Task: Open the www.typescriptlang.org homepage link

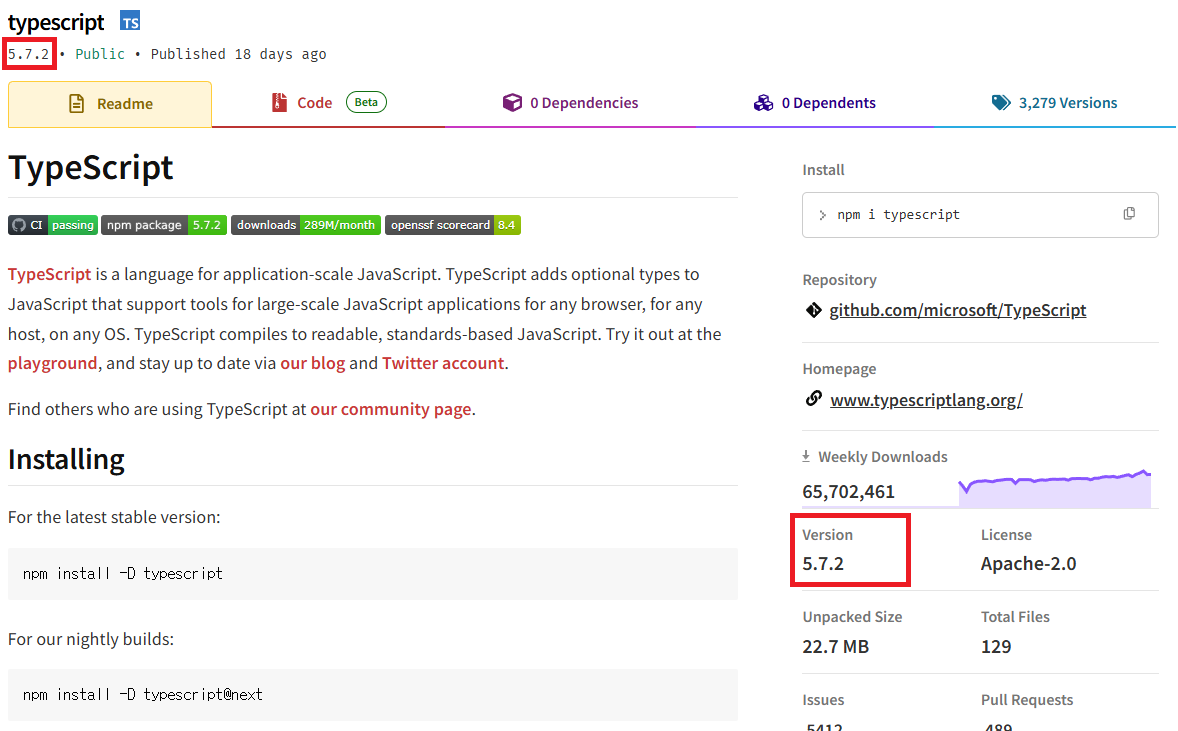Action: pyautogui.click(x=926, y=400)
